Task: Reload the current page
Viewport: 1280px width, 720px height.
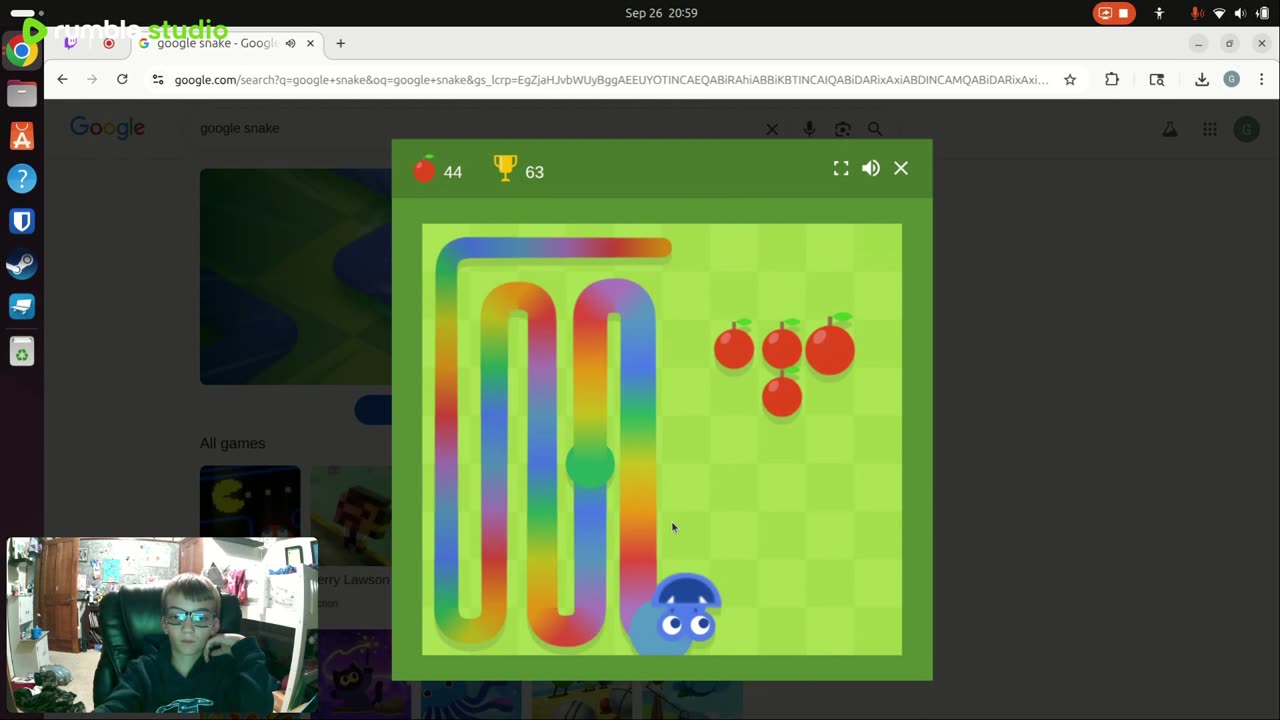Action: [122, 80]
